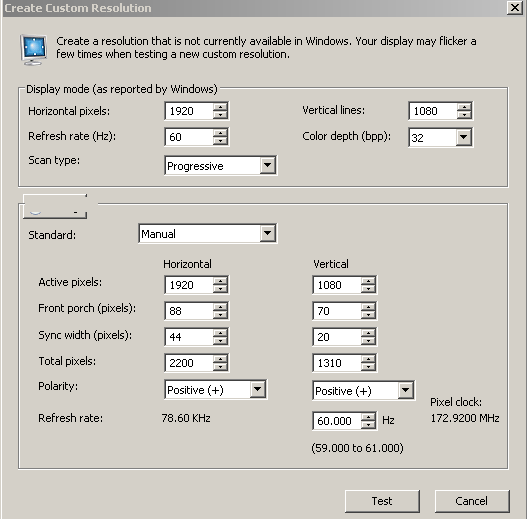Screen dimensions: 527x519
Task: Open the horizontal Polarity dropdown
Action: 257,389
